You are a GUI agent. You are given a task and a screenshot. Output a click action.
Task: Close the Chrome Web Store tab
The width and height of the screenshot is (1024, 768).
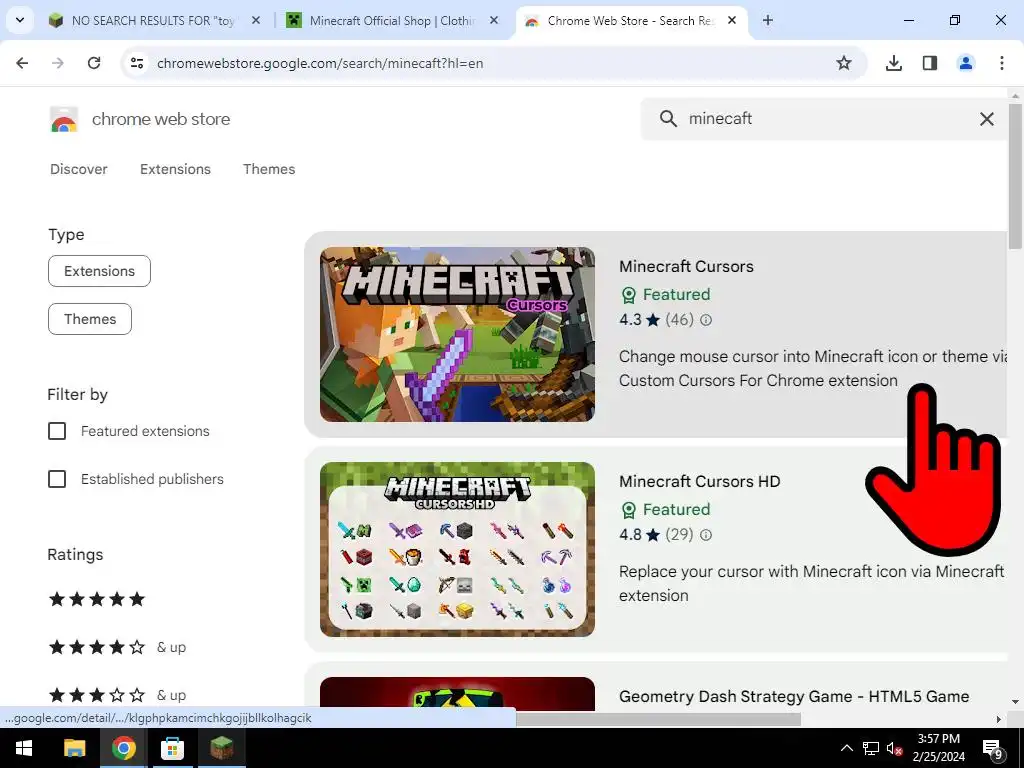(732, 20)
